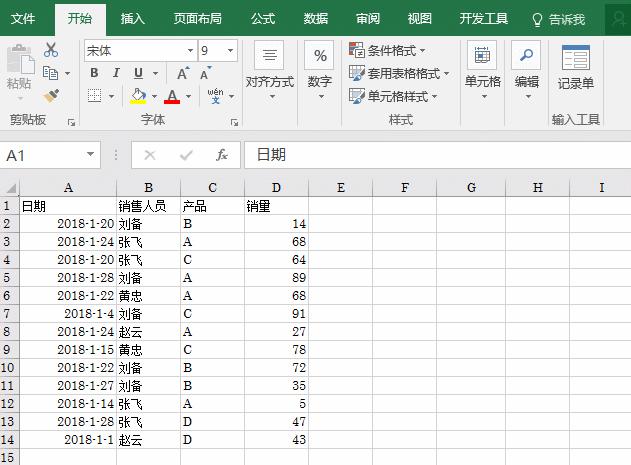
Task: Expand the Name Box A1 dropdown
Action: tap(91, 155)
